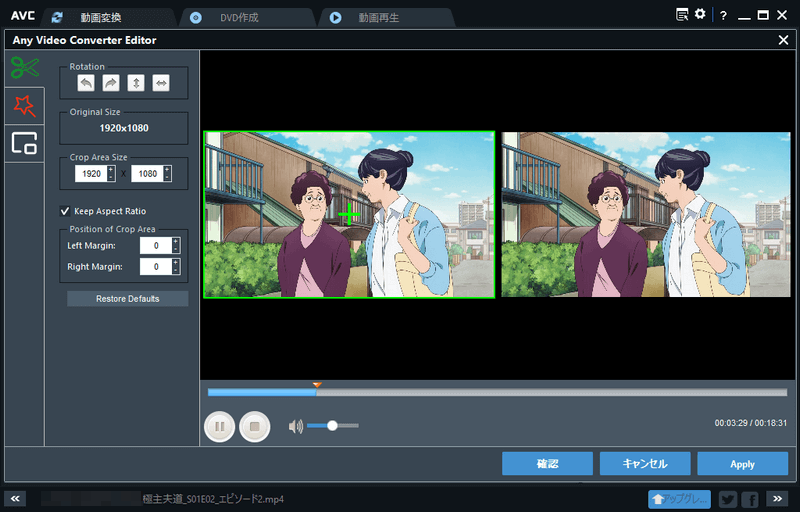Adjust the volume slider handle
The image size is (800, 512).
click(332, 425)
